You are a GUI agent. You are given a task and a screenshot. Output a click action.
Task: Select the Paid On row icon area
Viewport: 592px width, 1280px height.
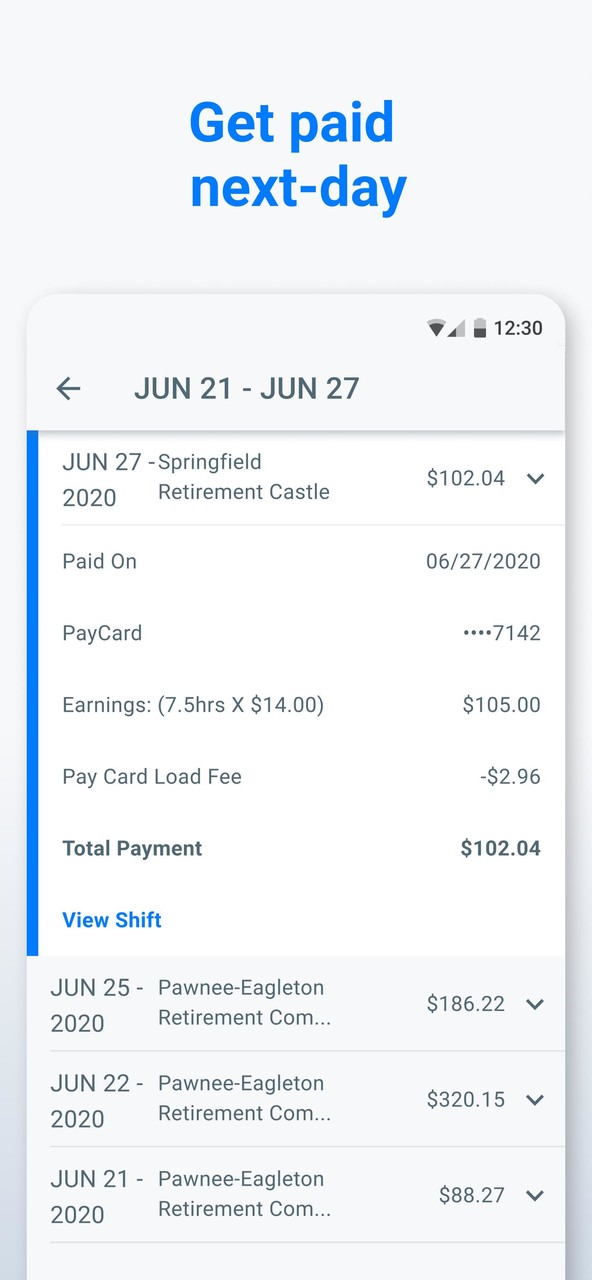pyautogui.click(x=99, y=561)
